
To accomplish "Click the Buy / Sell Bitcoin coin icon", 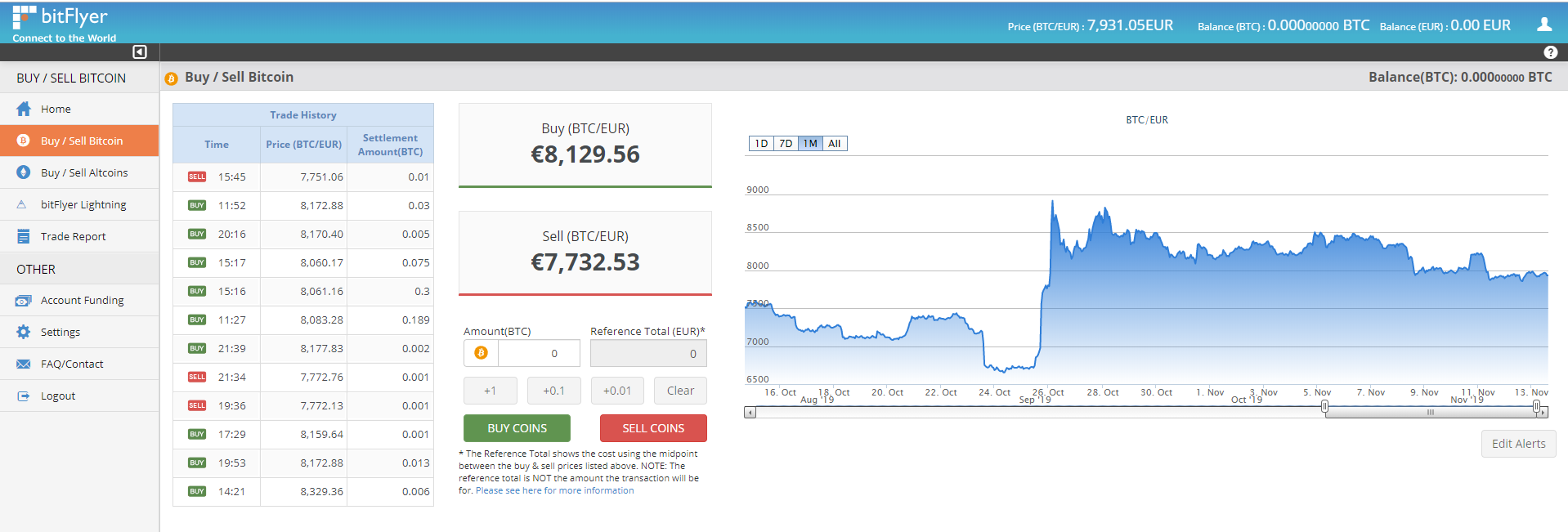I will [x=24, y=141].
